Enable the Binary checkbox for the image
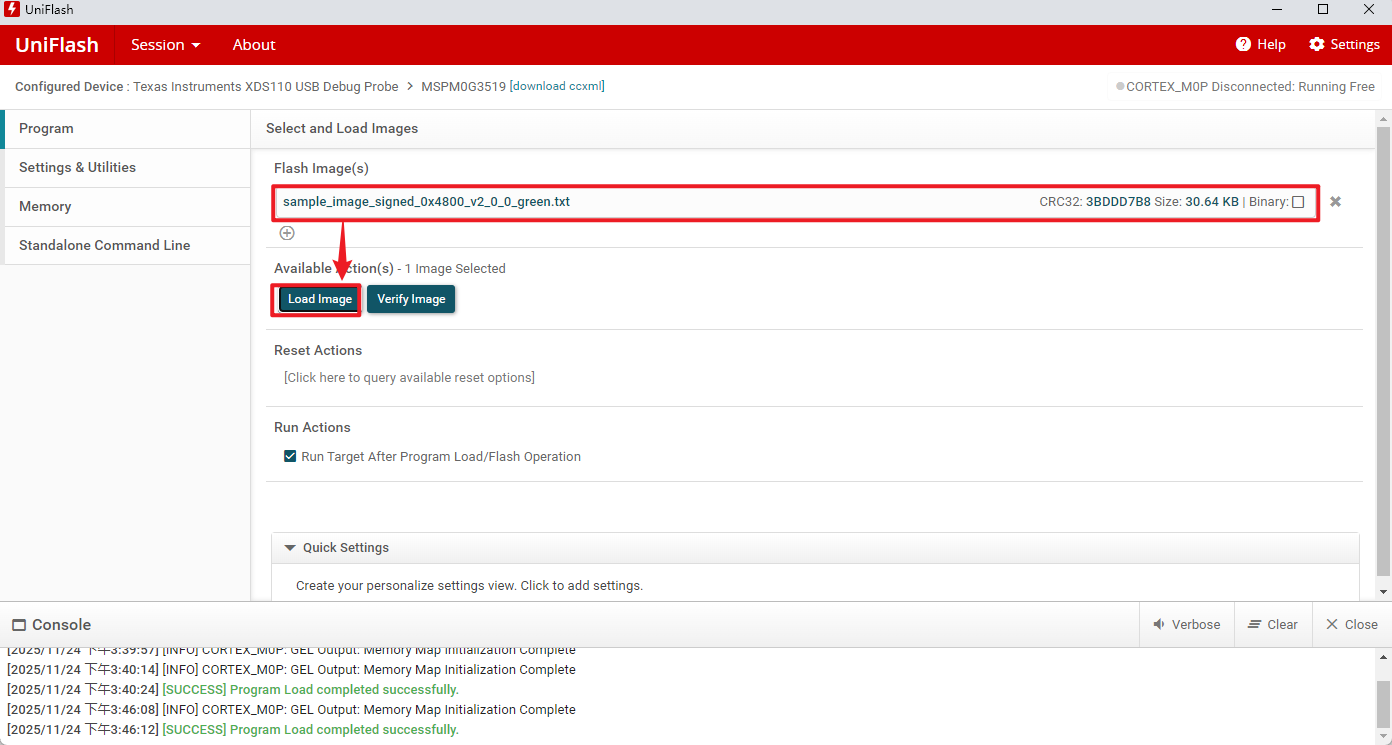Viewport: 1392px width, 745px height. pyautogui.click(x=1298, y=202)
